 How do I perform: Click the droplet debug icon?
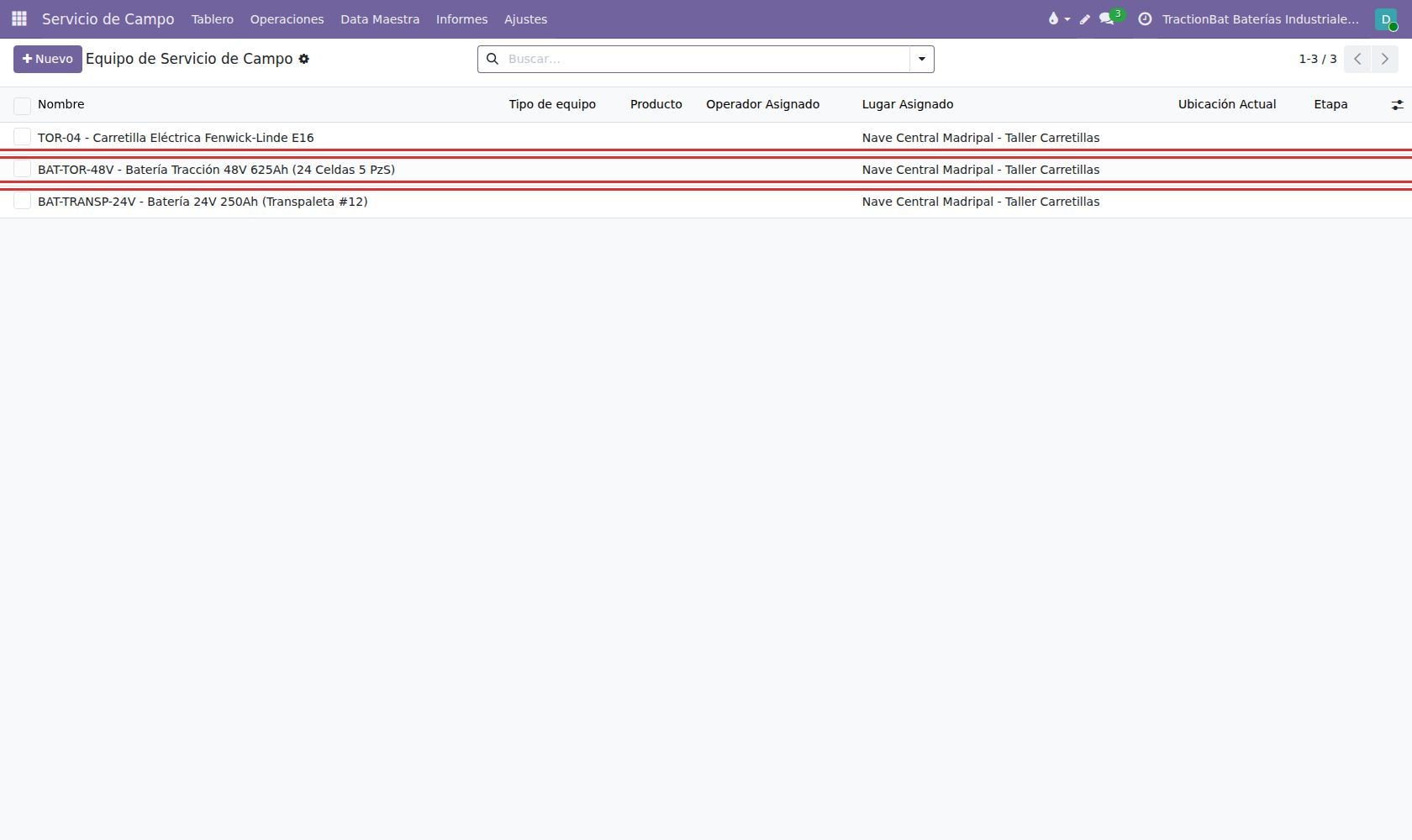click(1058, 18)
